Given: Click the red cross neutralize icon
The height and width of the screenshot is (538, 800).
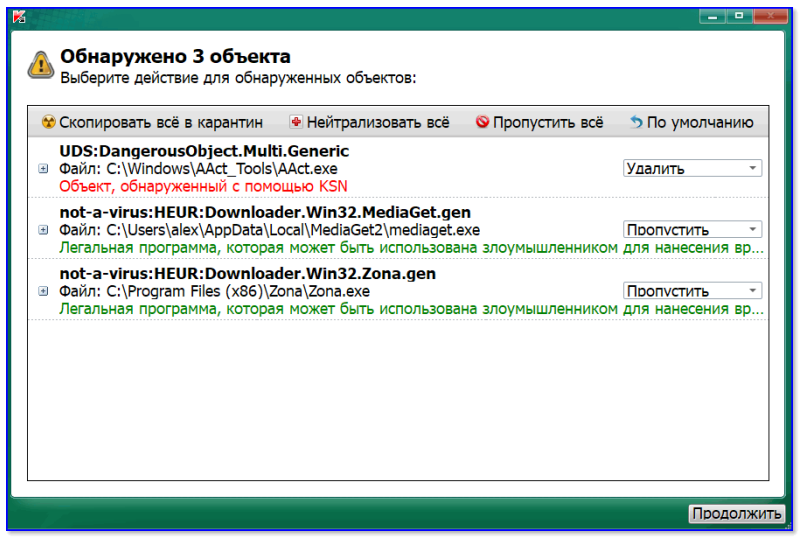Looking at the screenshot, I should point(295,122).
